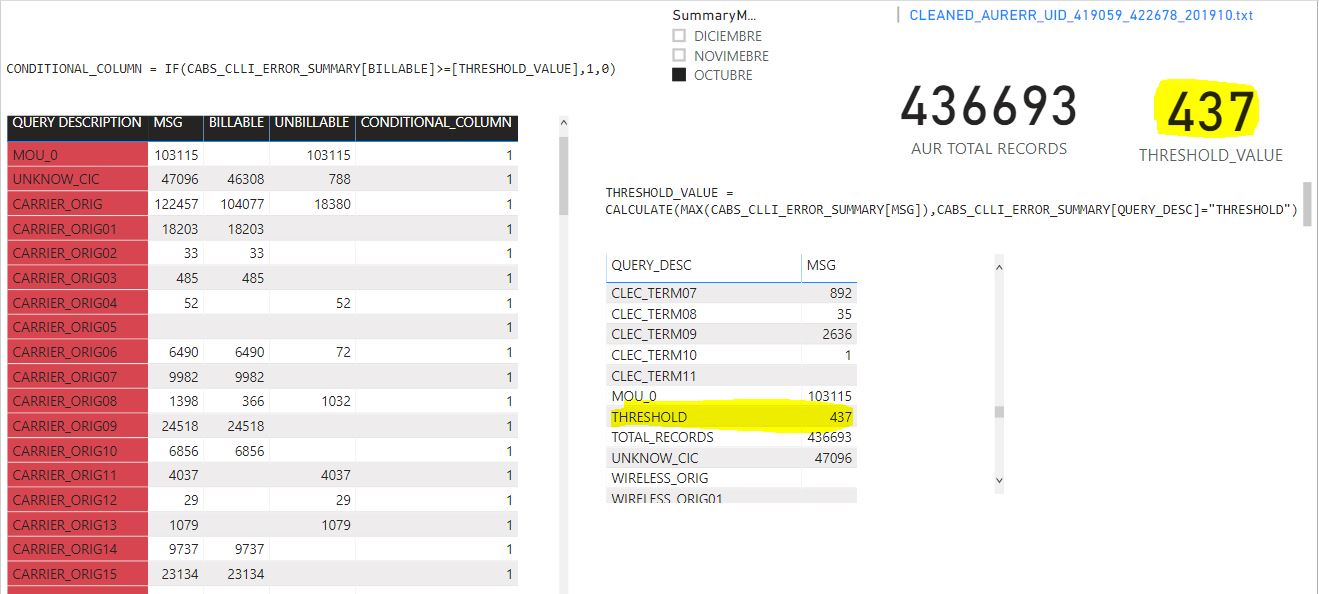Select the TOTAL_RECORDS row label
Image resolution: width=1319 pixels, height=594 pixels.
point(662,437)
